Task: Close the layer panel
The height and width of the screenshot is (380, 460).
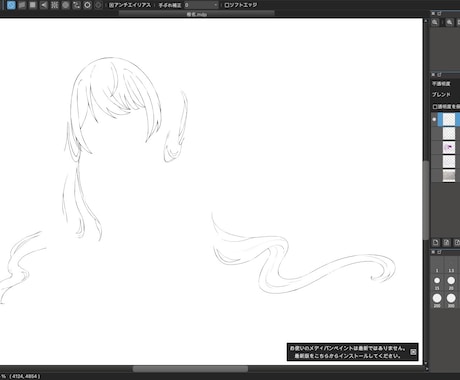Action: (433, 74)
